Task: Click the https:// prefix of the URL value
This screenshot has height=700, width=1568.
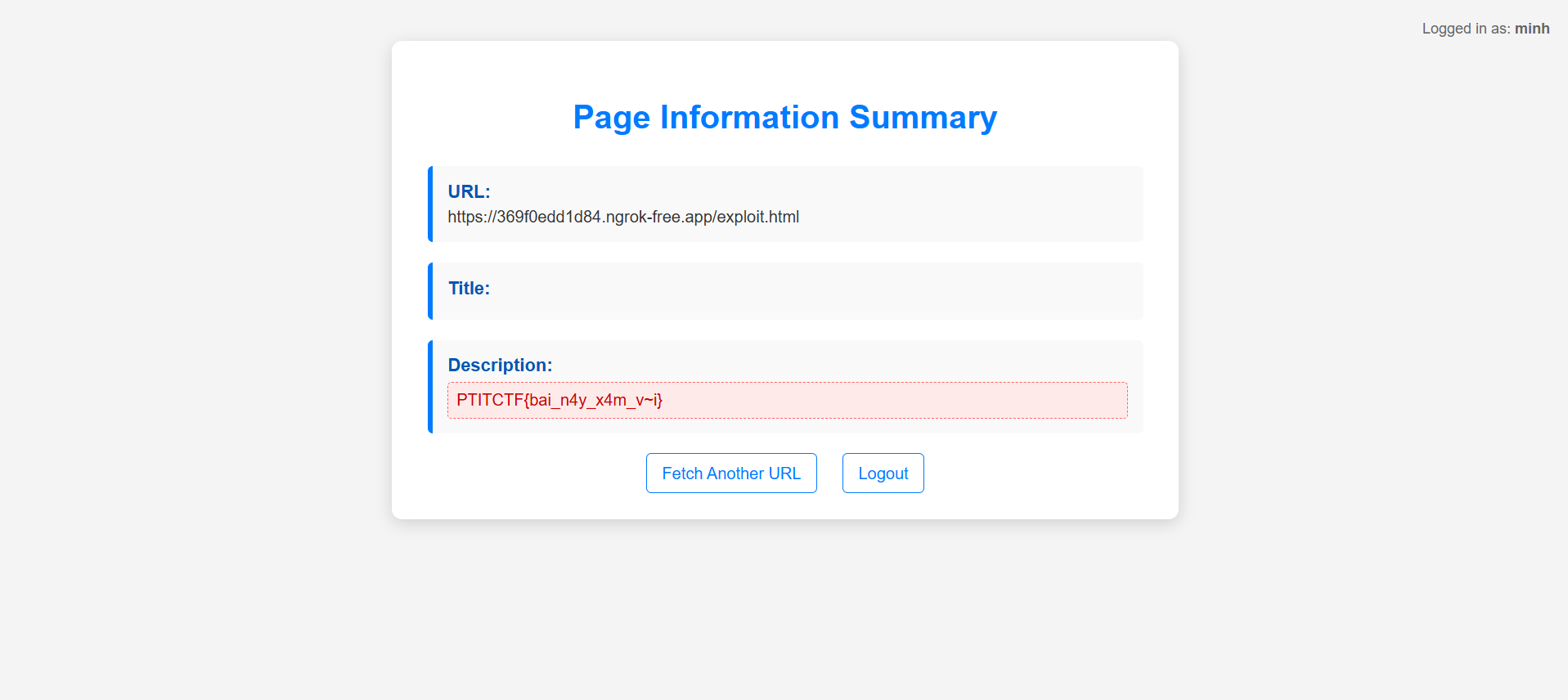Action: click(x=471, y=217)
